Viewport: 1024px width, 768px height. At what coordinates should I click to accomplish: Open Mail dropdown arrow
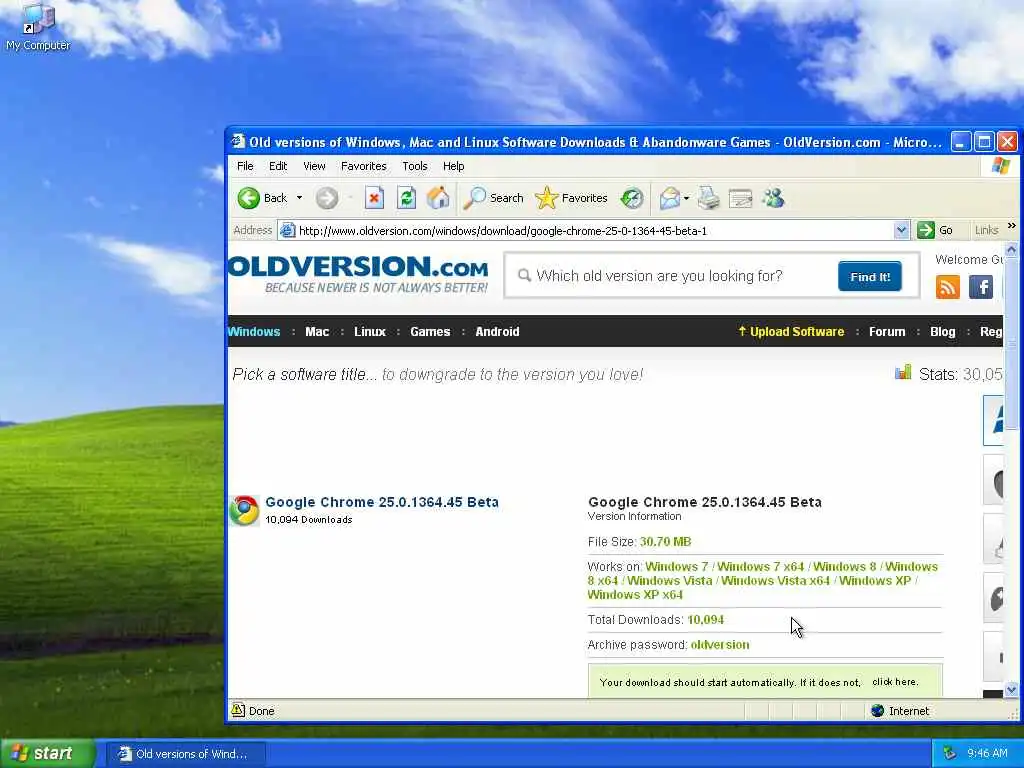click(x=686, y=198)
